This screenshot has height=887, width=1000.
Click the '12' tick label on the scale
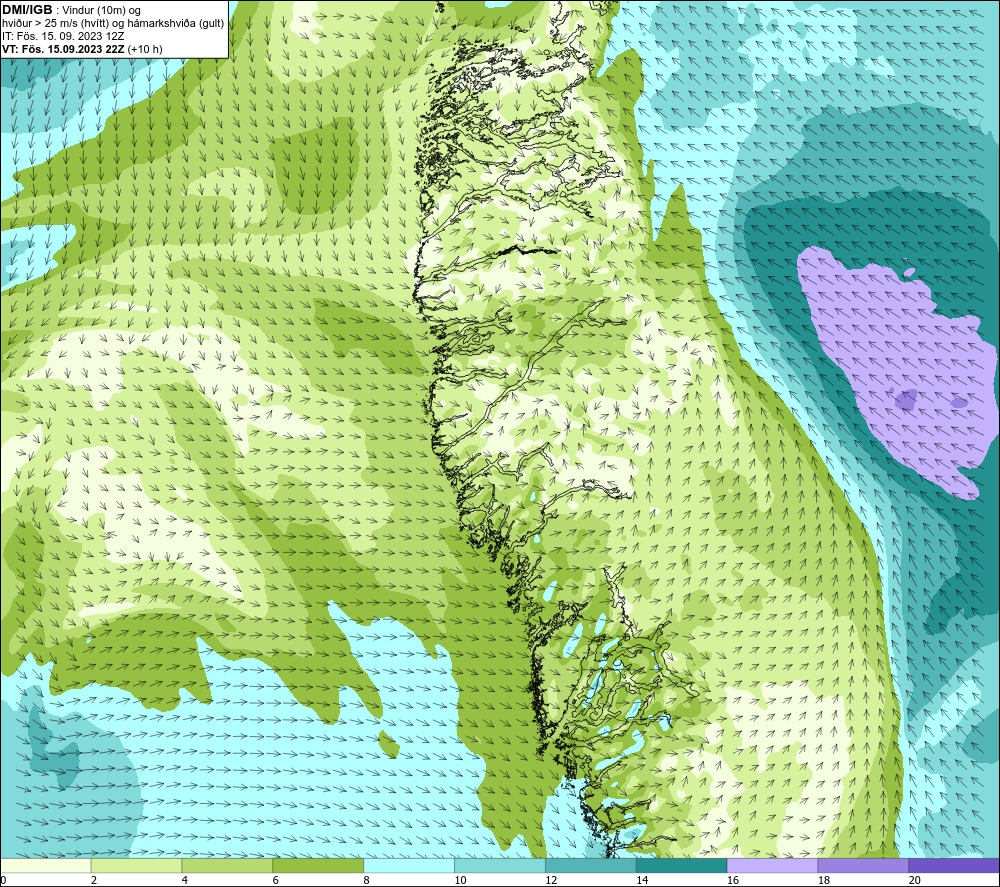pyautogui.click(x=551, y=880)
